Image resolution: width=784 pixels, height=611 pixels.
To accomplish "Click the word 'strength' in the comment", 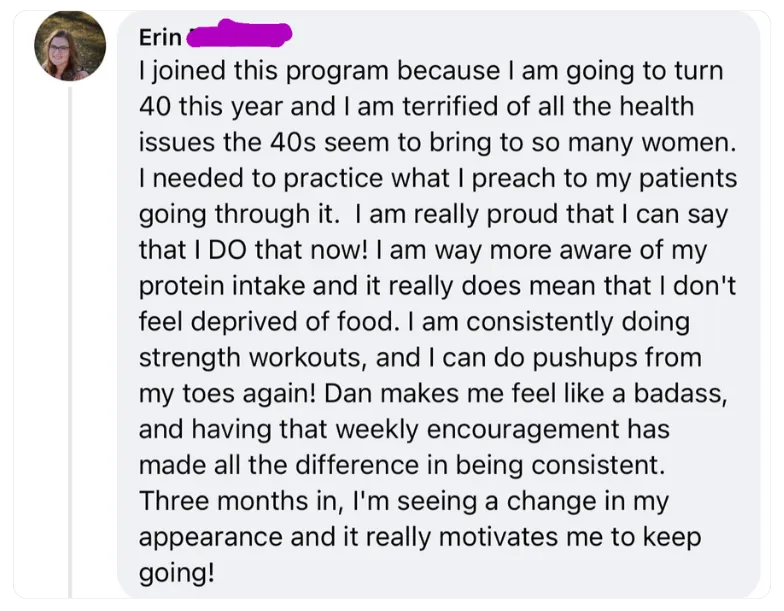I will [190, 358].
